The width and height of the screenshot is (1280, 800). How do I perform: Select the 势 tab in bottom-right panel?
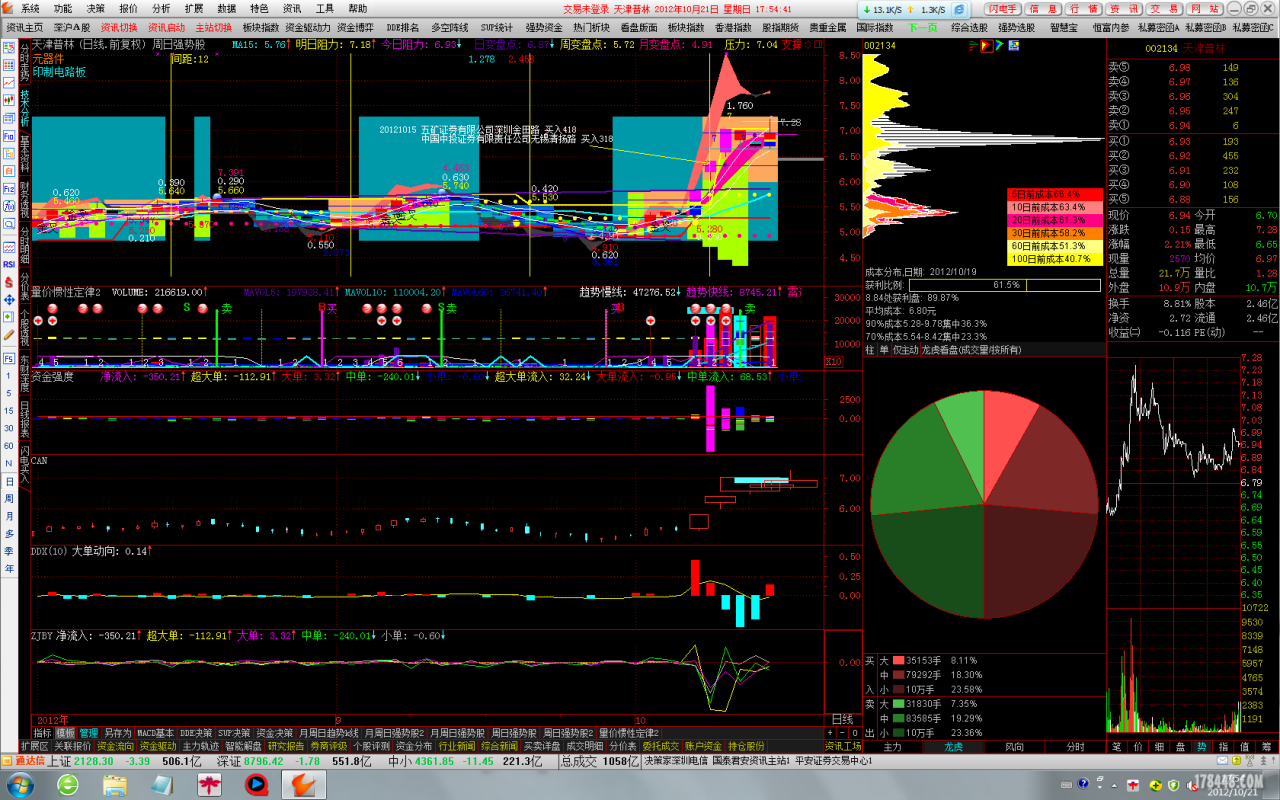pyautogui.click(x=1200, y=746)
